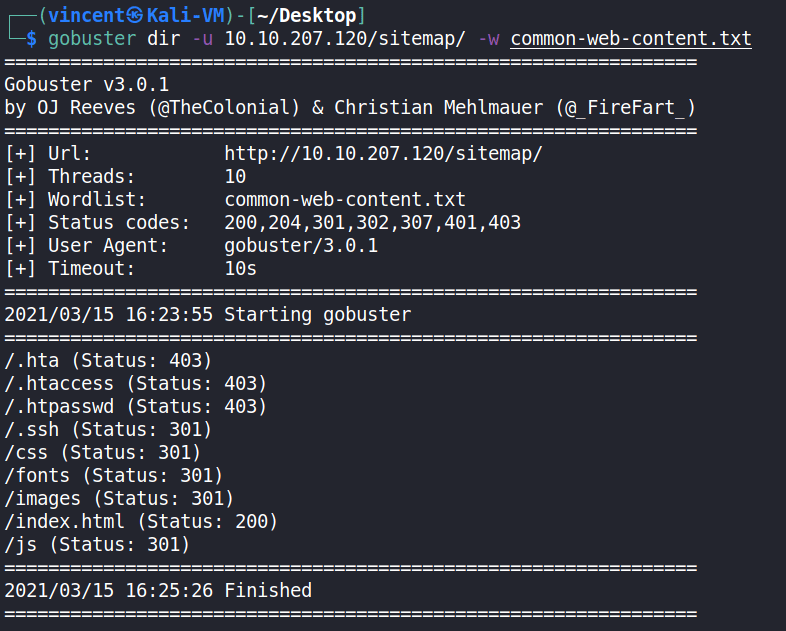Screen dimensions: 786x631
Task: Open the http://10.10.207.120/sitemap/ URL
Action: point(383,153)
